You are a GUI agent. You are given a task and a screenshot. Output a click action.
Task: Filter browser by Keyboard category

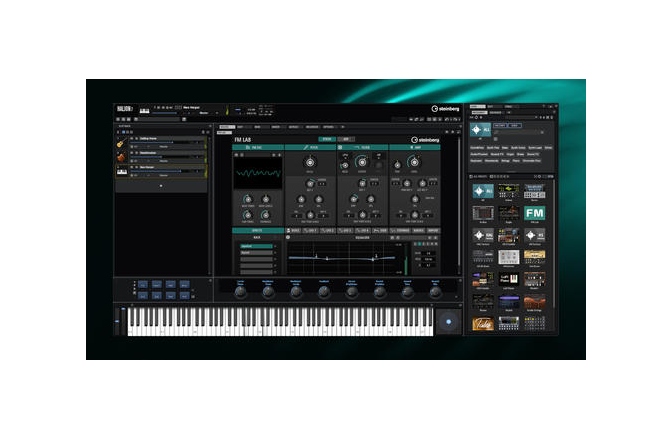[x=477, y=161]
